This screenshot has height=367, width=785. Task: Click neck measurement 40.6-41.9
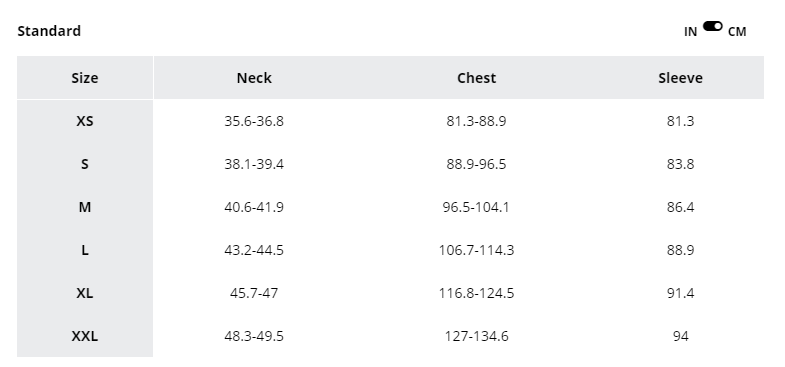click(x=254, y=207)
